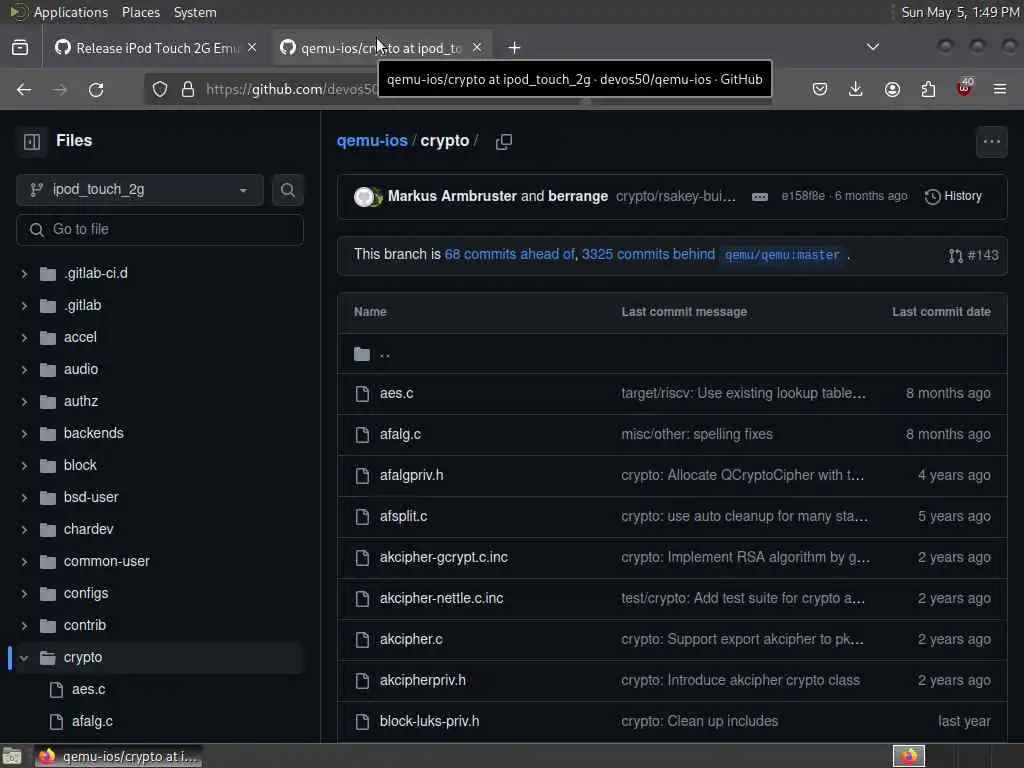Select the qemu-ios/crypto browser tab
The image size is (1024, 768).
[x=381, y=48]
